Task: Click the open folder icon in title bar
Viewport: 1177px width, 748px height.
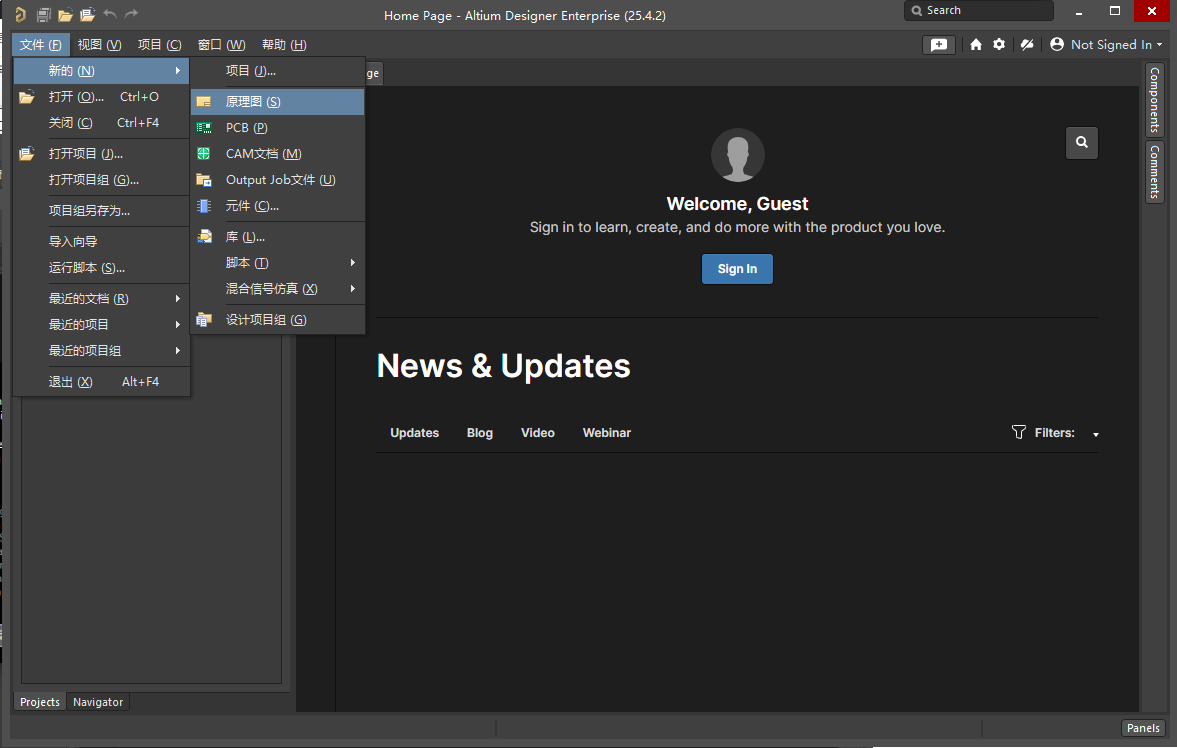Action: tap(65, 14)
